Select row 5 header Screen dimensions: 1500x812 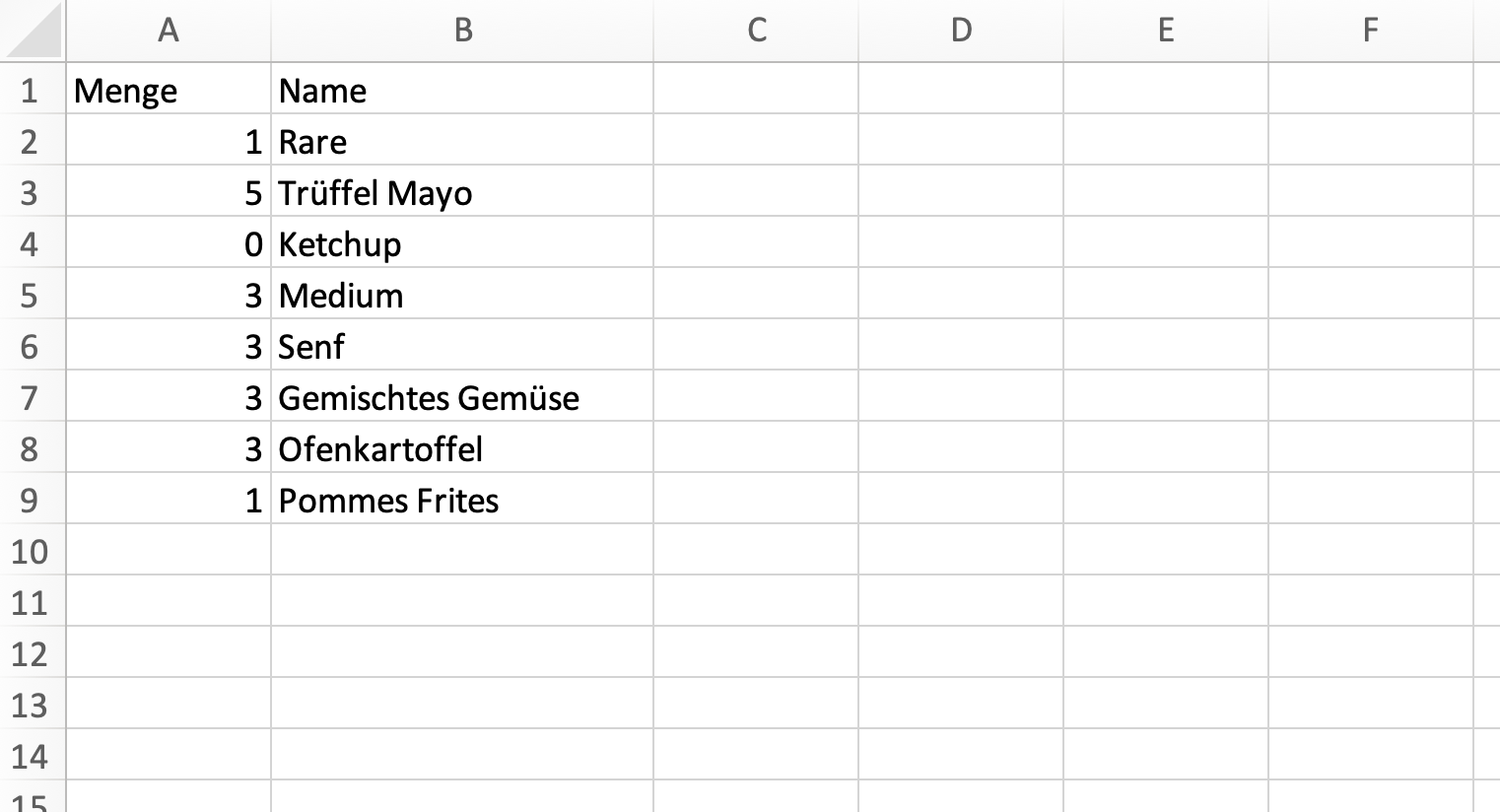(33, 294)
